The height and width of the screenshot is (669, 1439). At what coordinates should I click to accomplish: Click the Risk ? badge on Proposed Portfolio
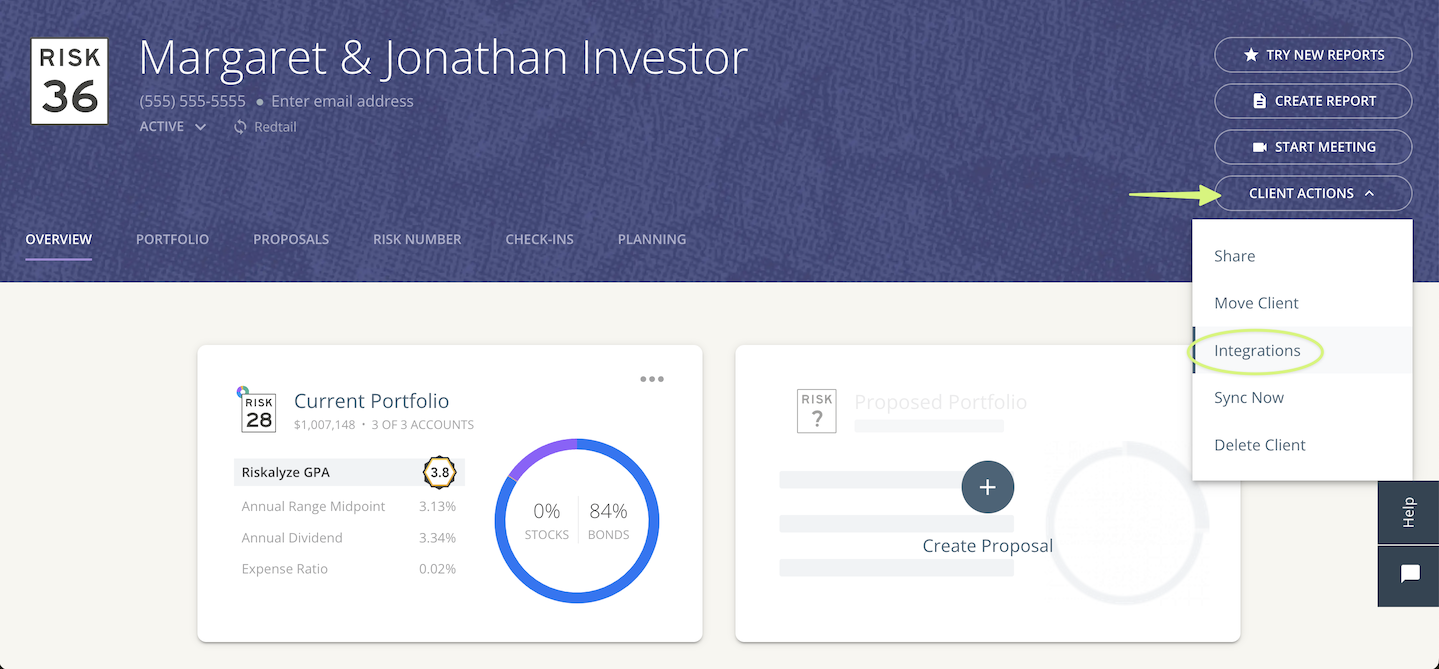[816, 410]
